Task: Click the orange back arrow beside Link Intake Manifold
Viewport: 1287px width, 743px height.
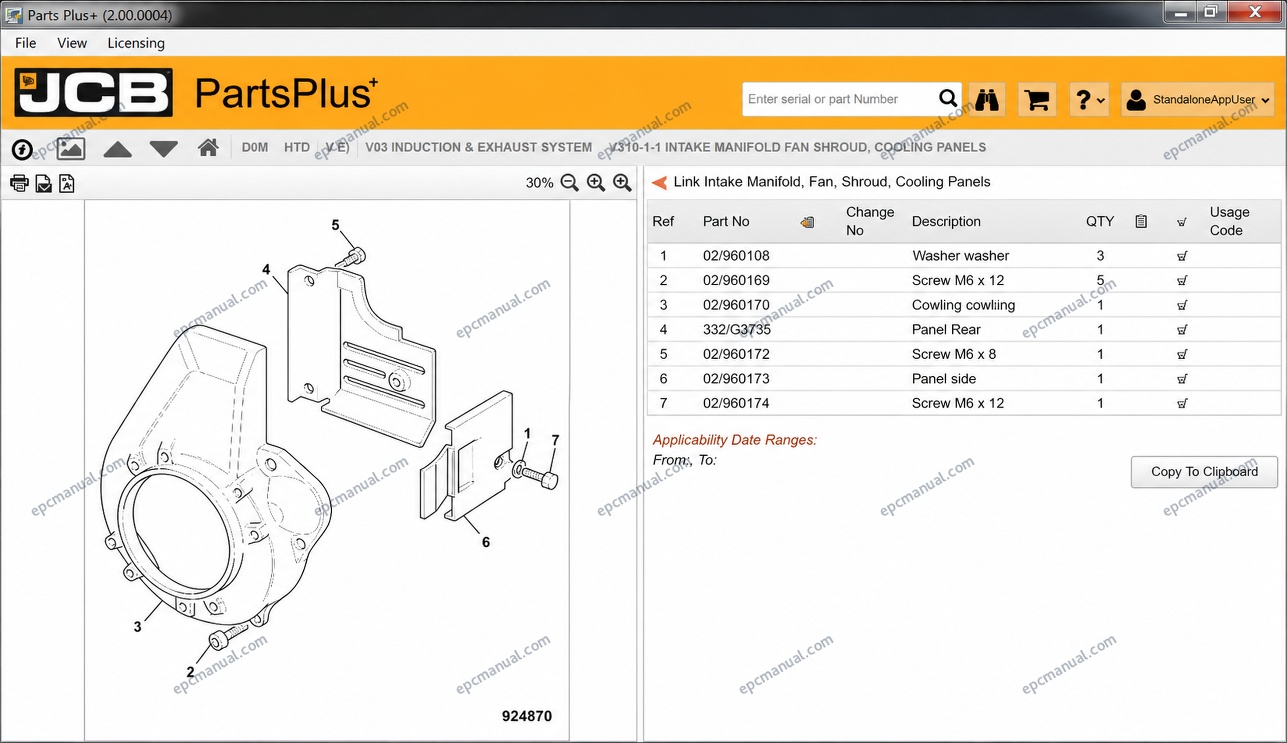Action: (659, 182)
